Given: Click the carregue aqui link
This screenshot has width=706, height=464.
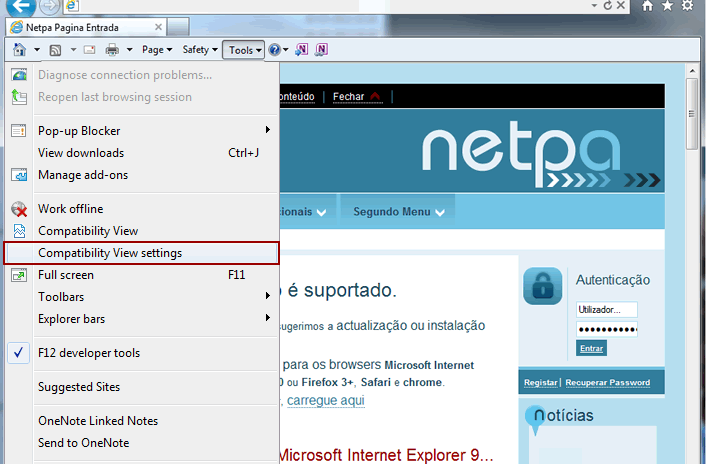Looking at the screenshot, I should pos(326,401).
